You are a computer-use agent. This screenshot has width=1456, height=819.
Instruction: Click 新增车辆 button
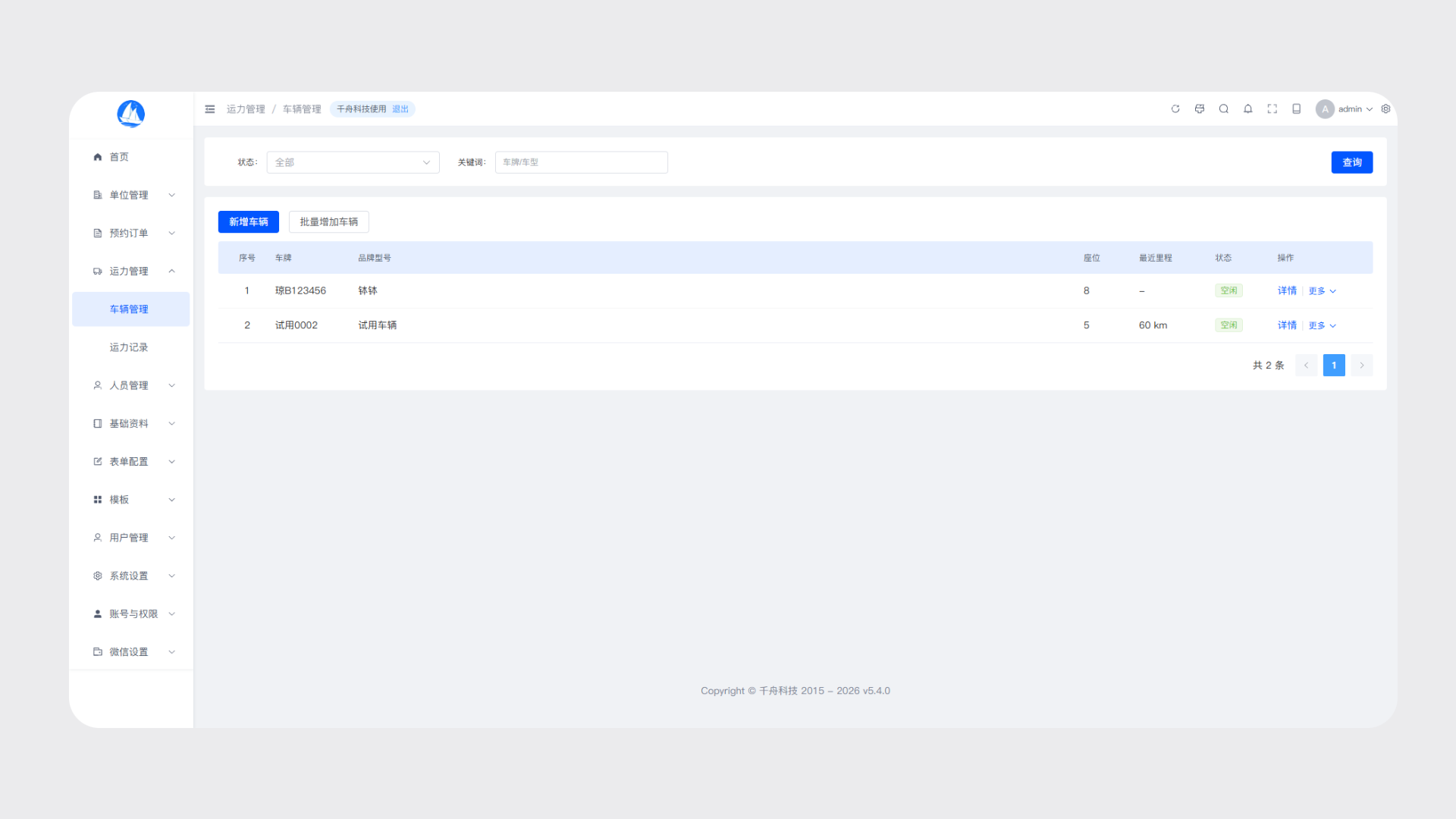(x=249, y=221)
